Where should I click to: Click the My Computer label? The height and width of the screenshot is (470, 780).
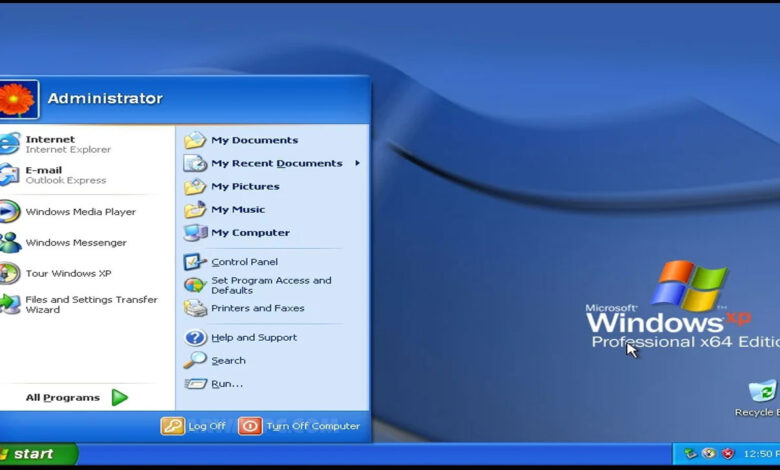[x=251, y=232]
